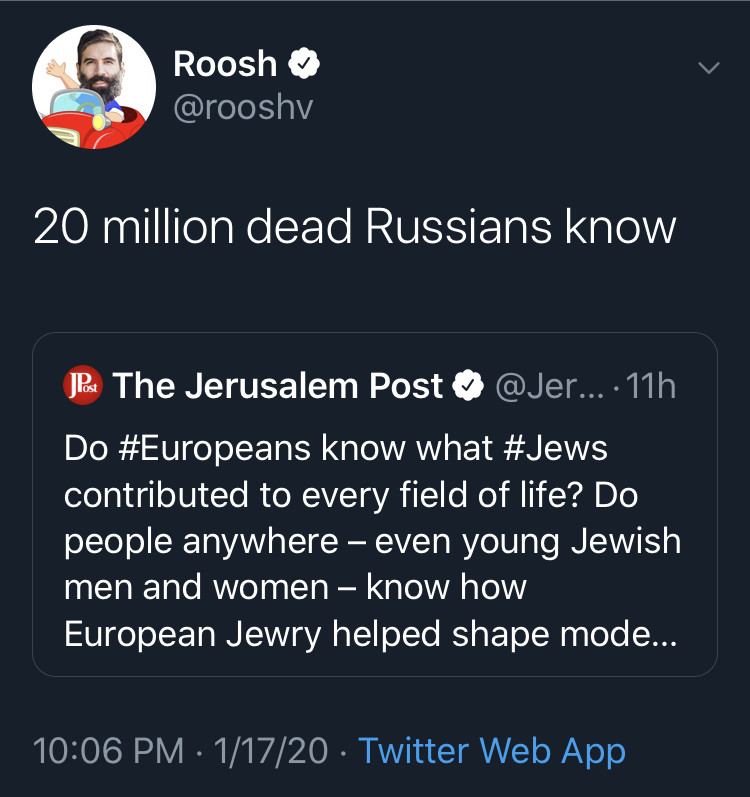750x797 pixels.
Task: Select the "20 million dead Russians know" text
Action: click(354, 228)
